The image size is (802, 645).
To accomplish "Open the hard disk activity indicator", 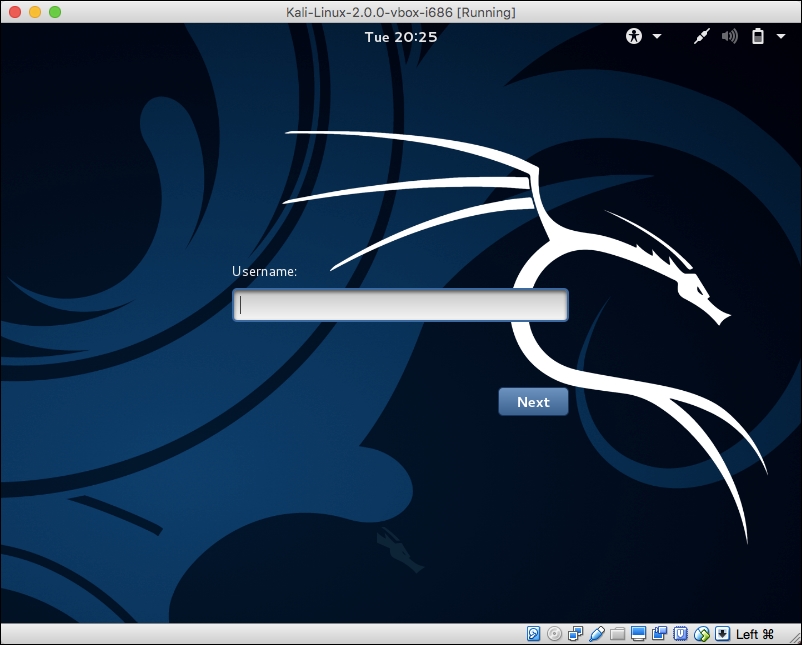I will click(x=533, y=634).
